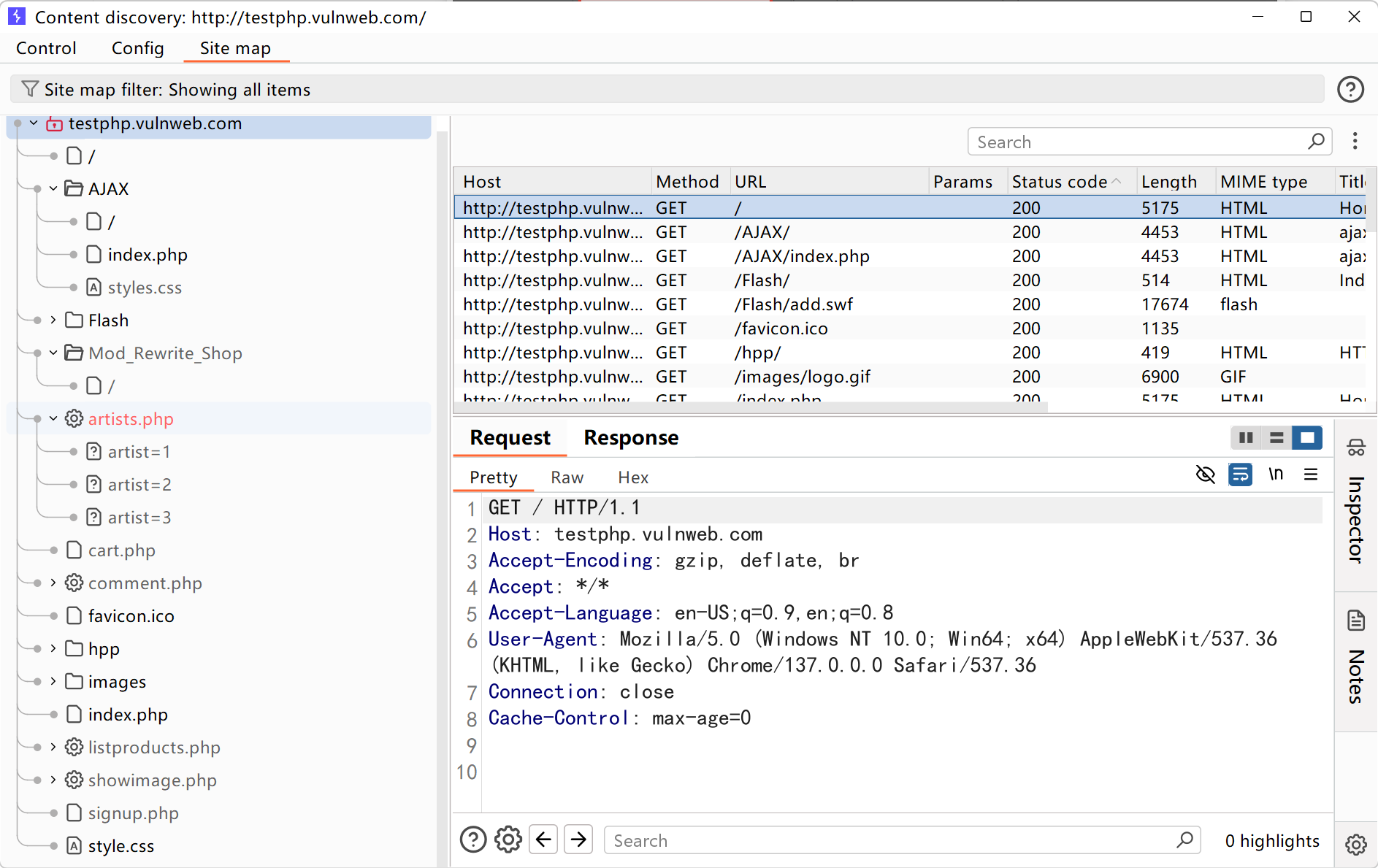Switch to the Config tab

pos(137,48)
